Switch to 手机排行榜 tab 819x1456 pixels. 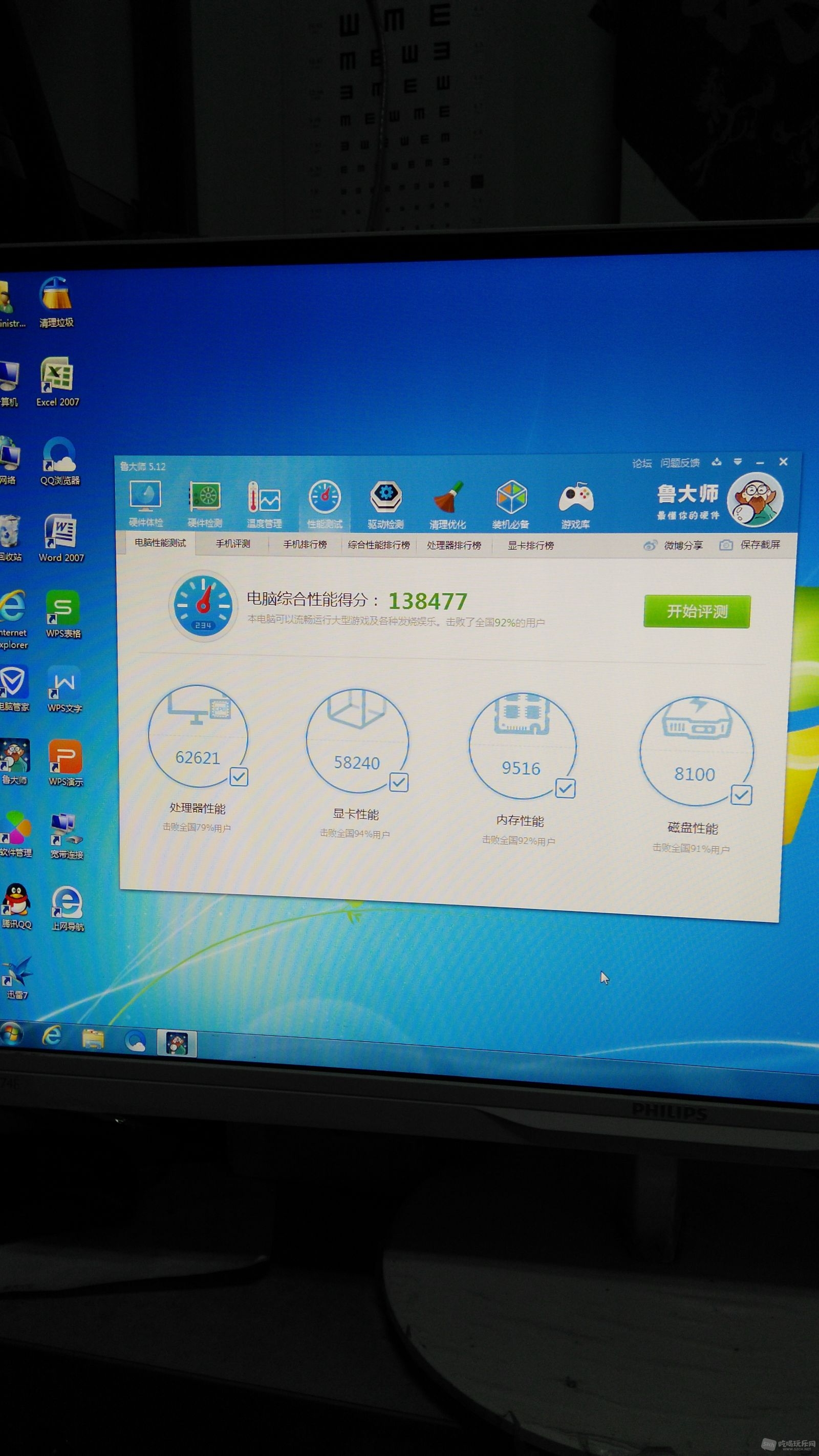(x=305, y=544)
